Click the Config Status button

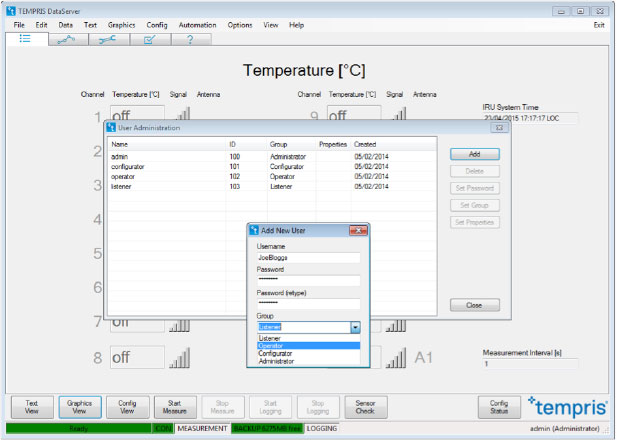click(498, 406)
